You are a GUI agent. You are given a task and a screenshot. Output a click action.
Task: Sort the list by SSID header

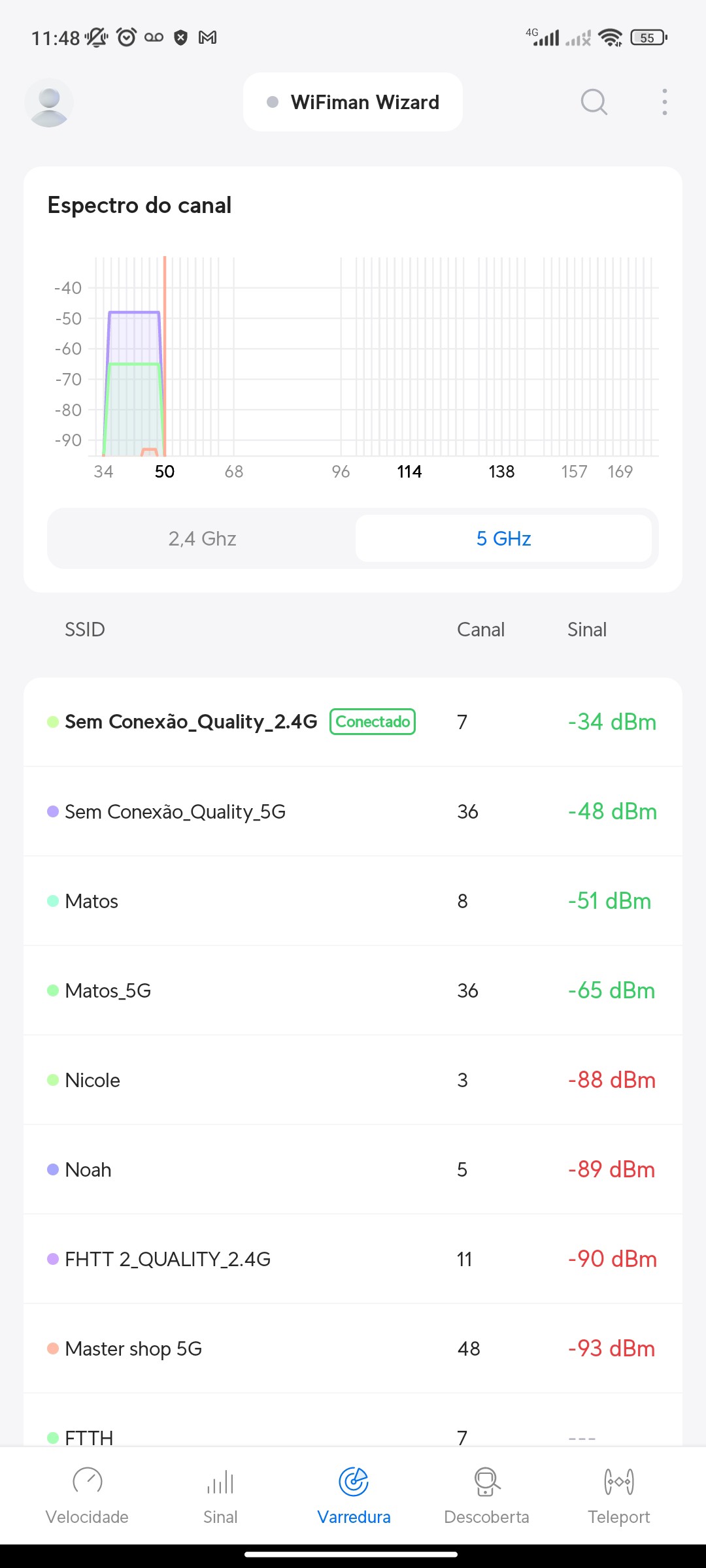(x=85, y=629)
